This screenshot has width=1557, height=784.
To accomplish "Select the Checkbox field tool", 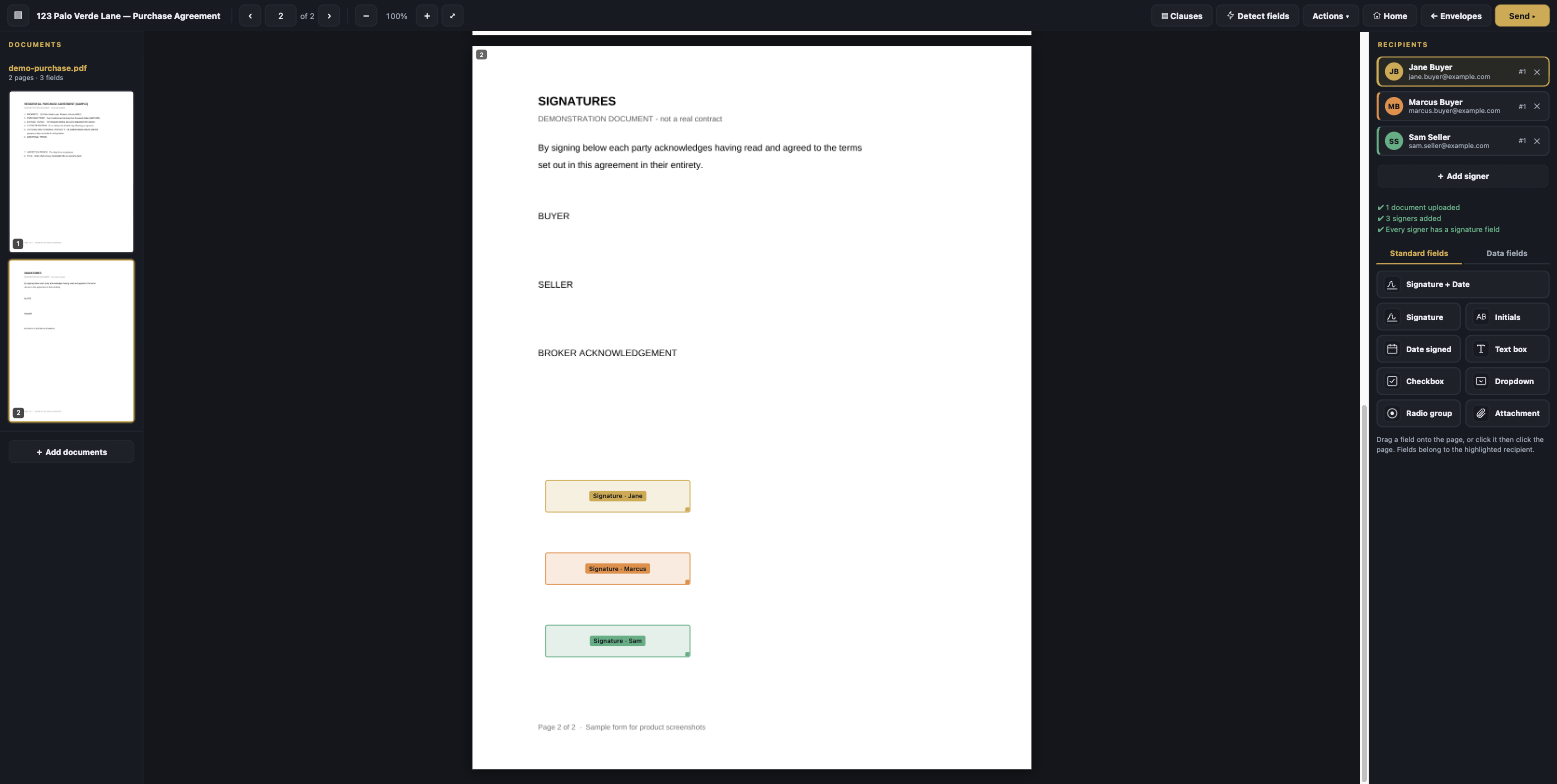I will [x=1418, y=381].
